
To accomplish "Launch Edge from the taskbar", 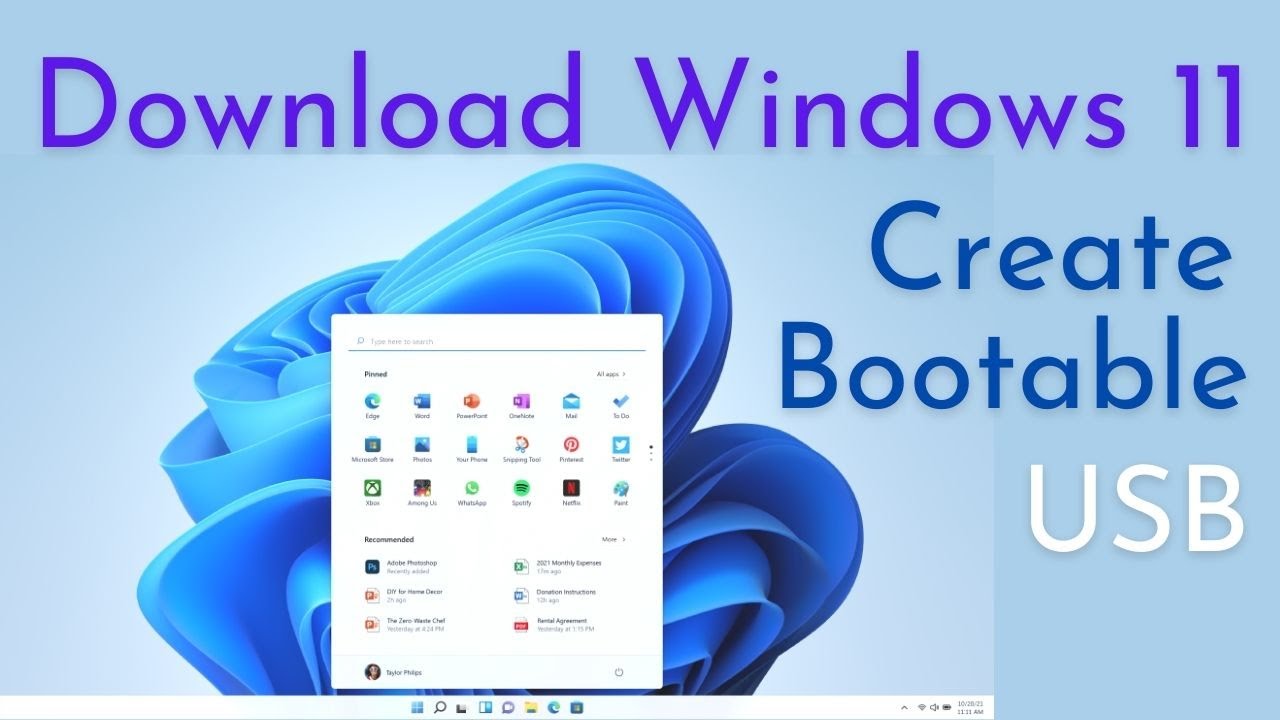I will coord(555,708).
